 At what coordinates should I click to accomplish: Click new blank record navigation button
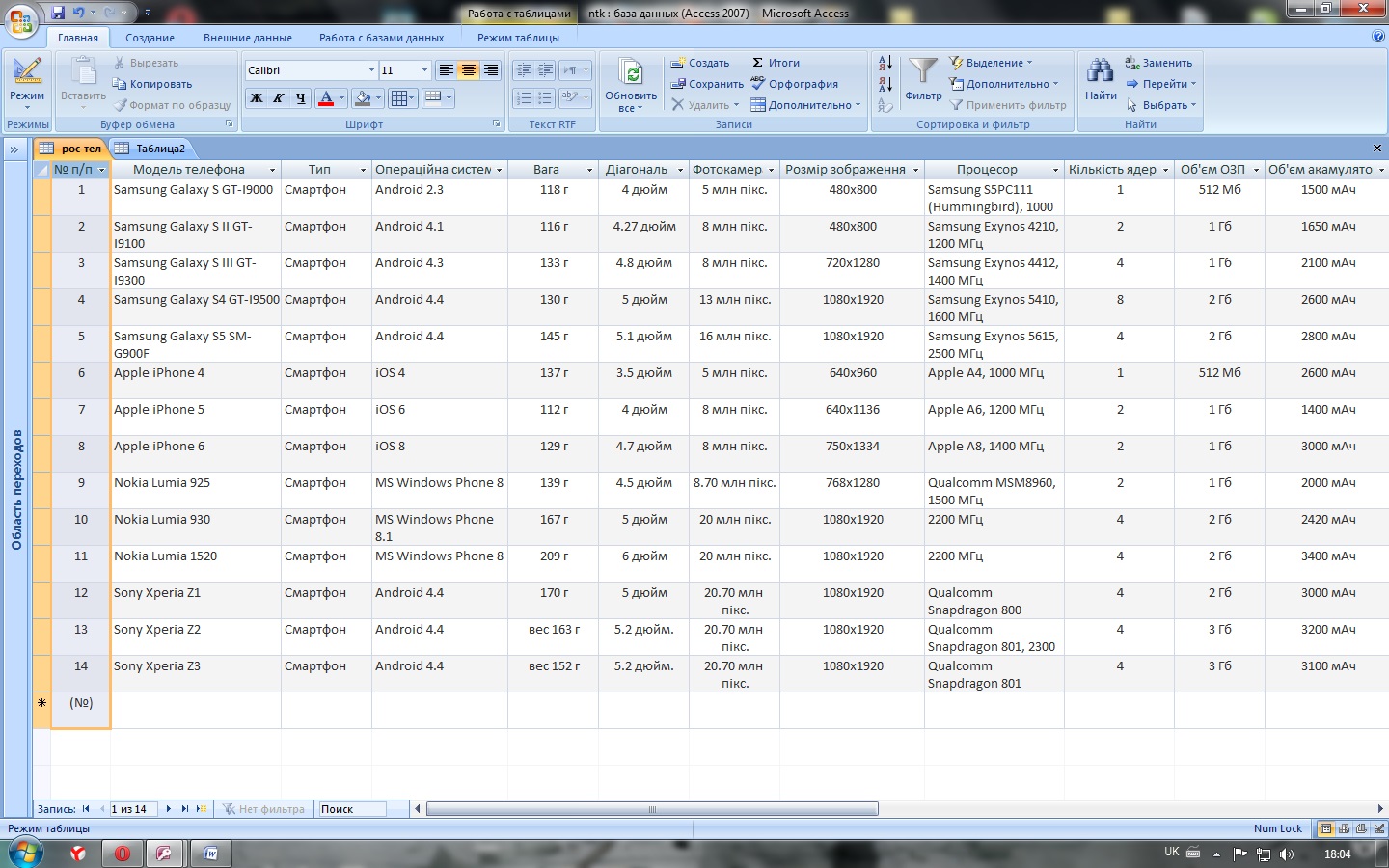coord(201,809)
